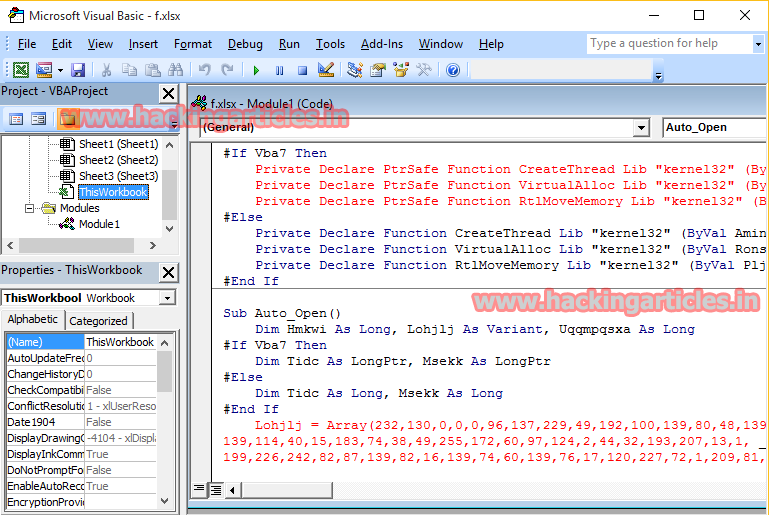The image size is (769, 515).
Task: Open Properties Window toolbar icon
Action: [x=378, y=70]
